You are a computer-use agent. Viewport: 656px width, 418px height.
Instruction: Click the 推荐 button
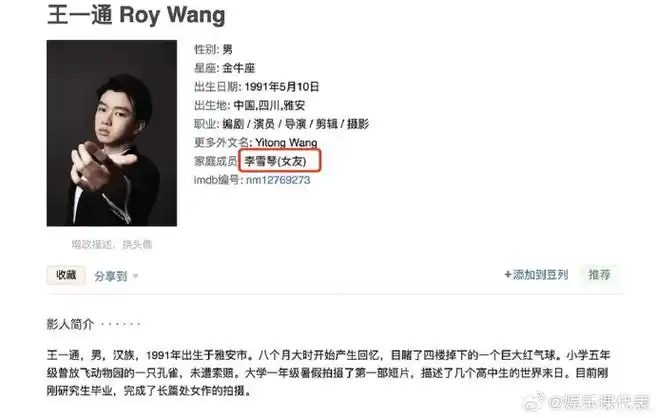(599, 275)
